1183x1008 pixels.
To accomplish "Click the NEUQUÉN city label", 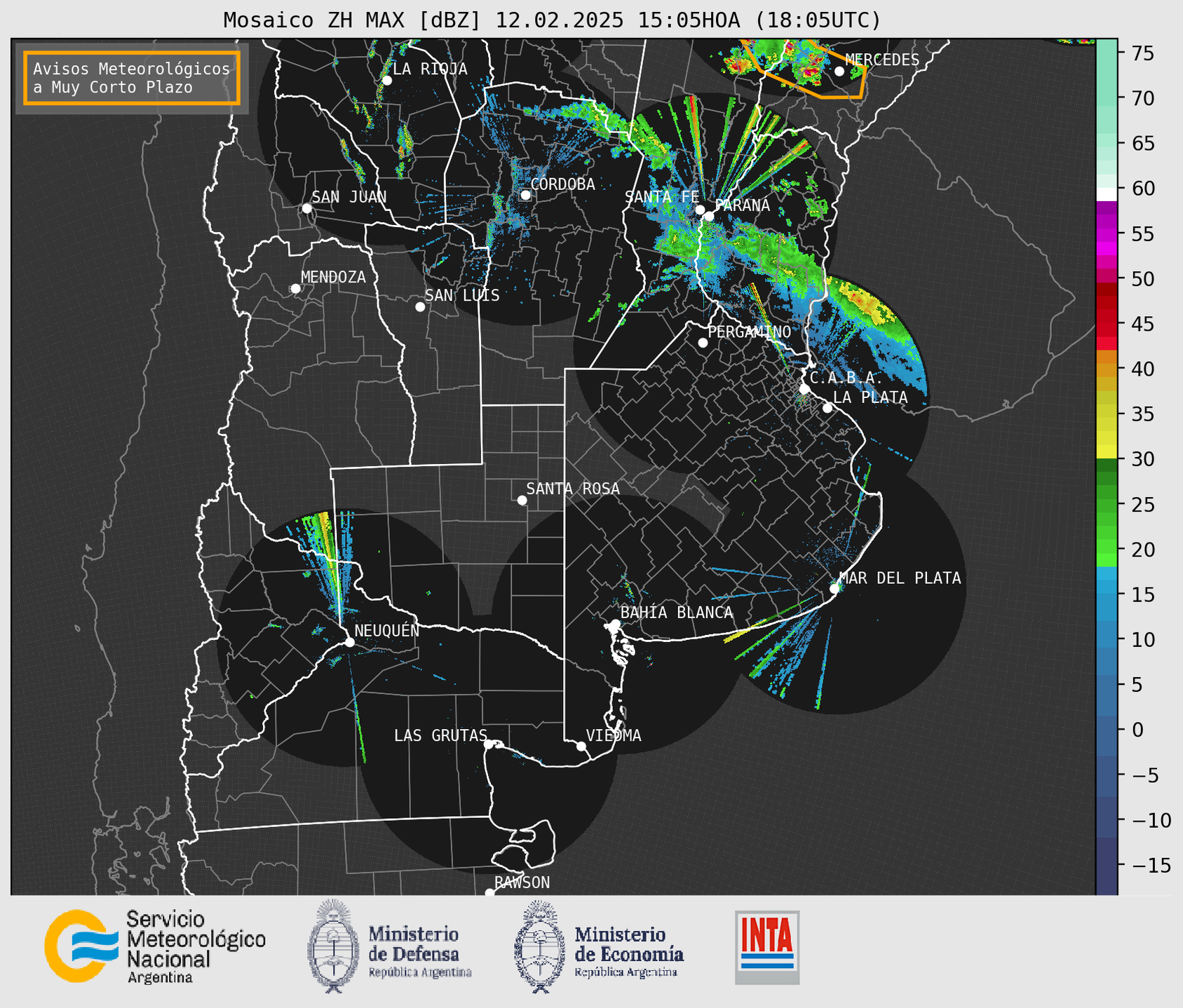I will (386, 630).
